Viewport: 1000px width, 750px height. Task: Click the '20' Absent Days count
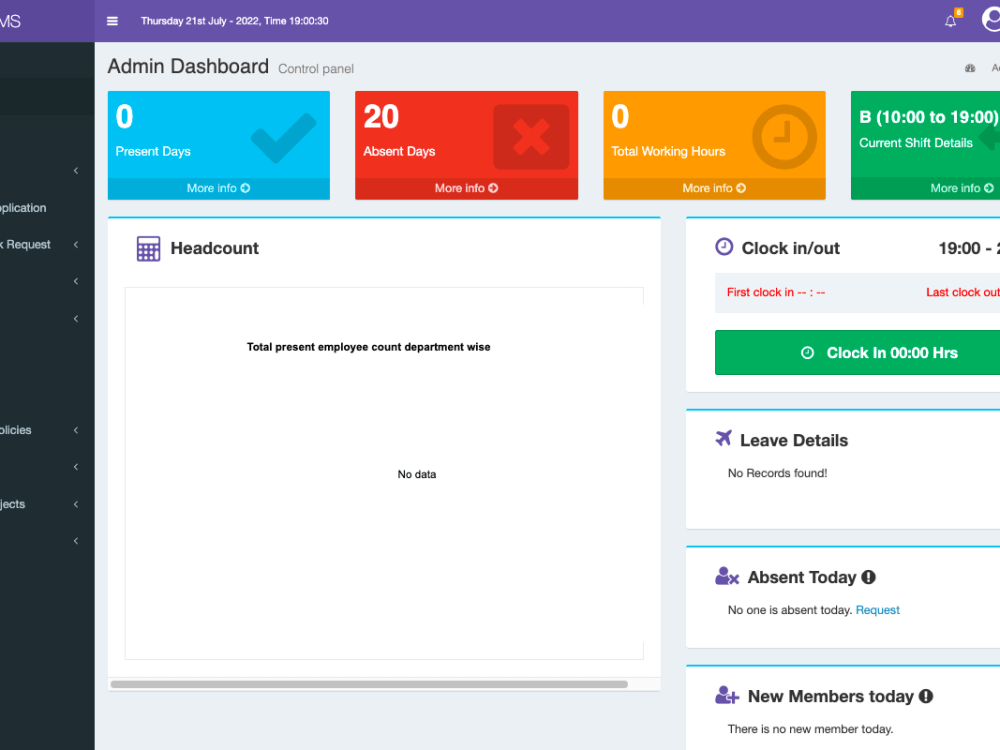click(x=381, y=117)
